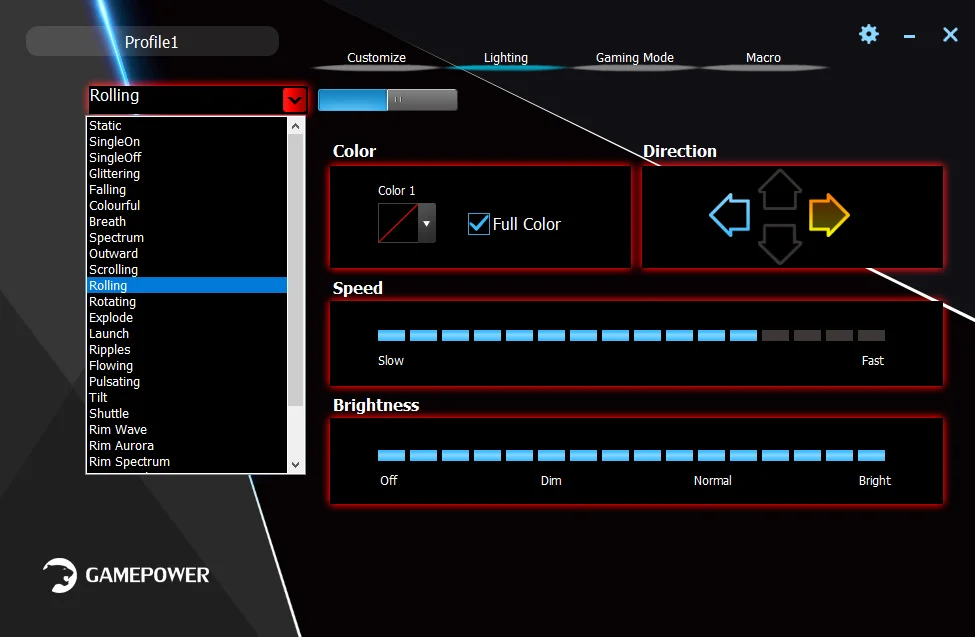Viewport: 975px width, 637px height.
Task: Select the Spectrum effect
Action: [187, 238]
